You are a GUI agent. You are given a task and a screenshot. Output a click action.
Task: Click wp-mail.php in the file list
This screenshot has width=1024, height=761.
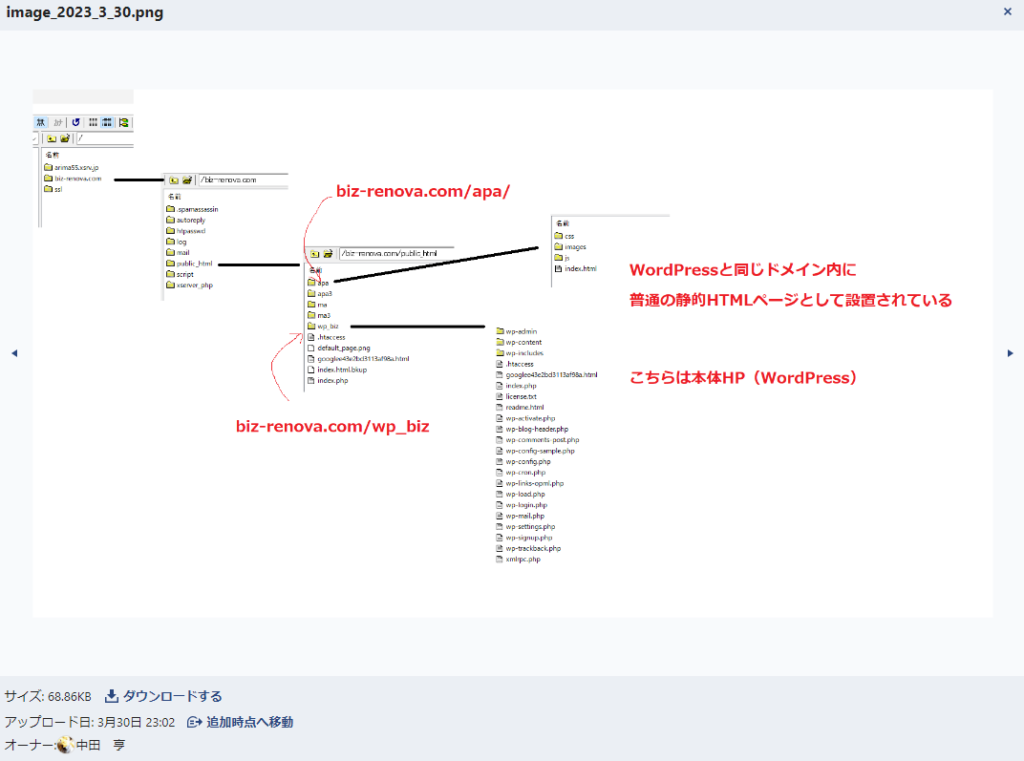(520, 516)
